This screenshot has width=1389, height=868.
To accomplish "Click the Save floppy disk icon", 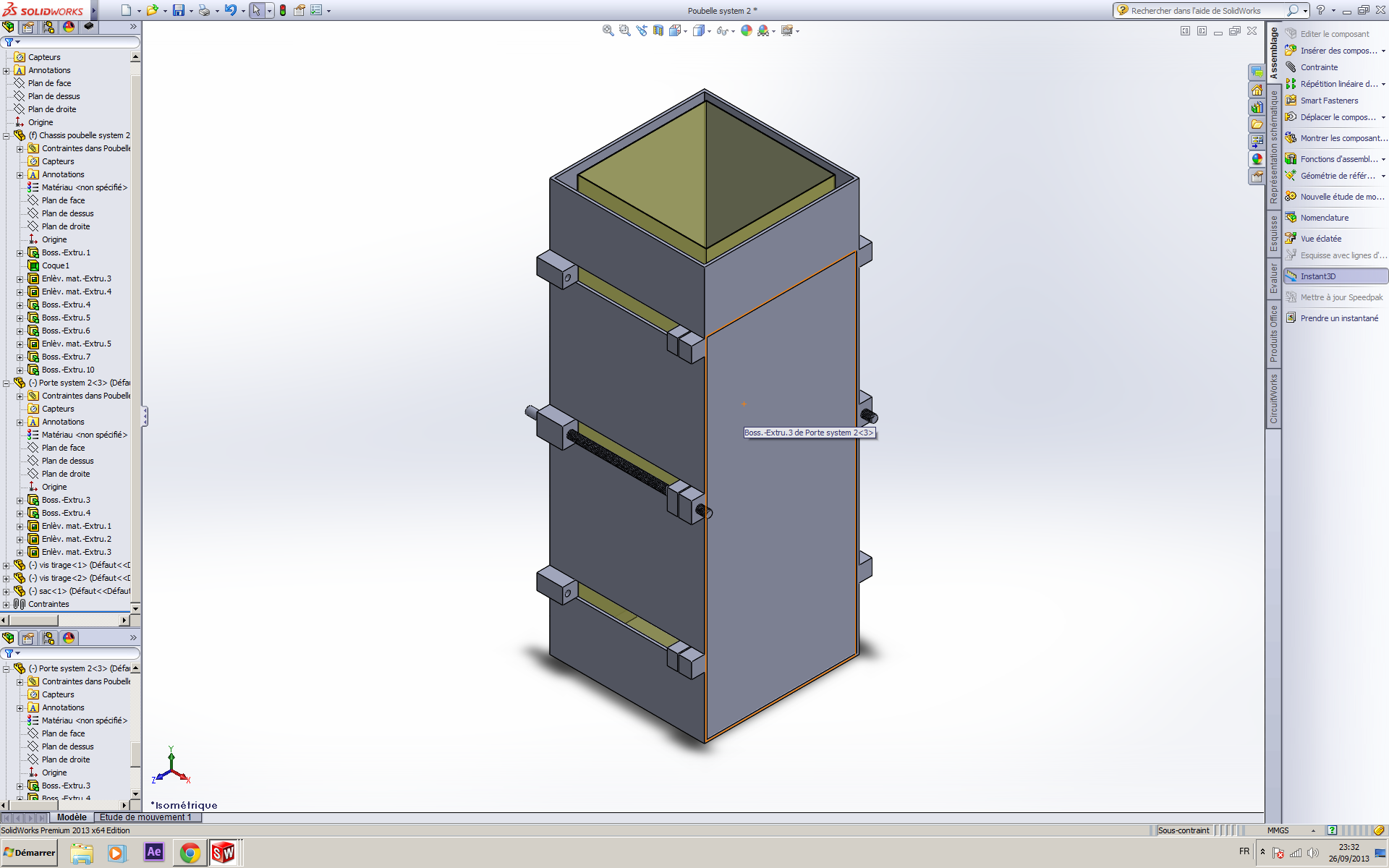I will (178, 10).
